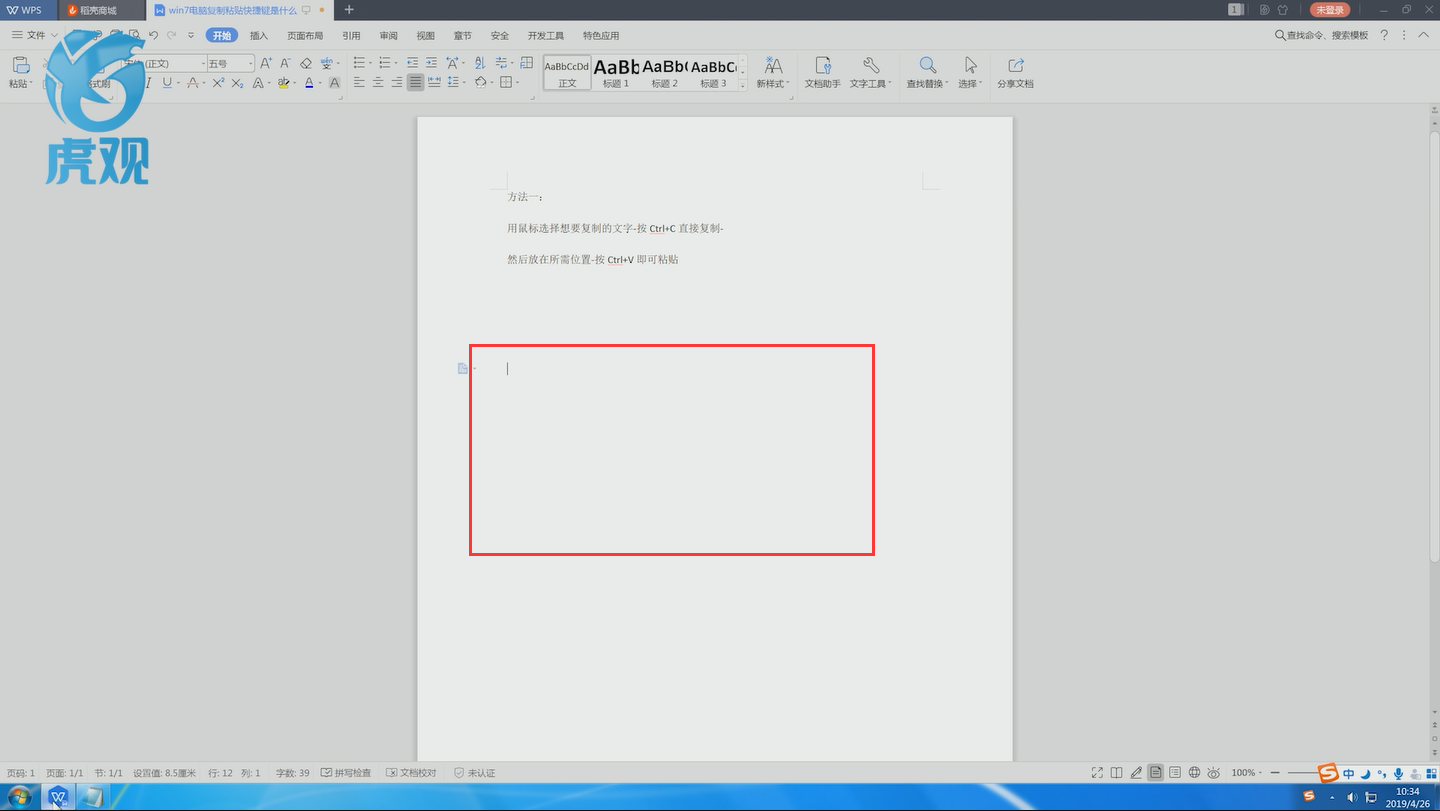The image size is (1440, 811).
Task: Click the Redo arrow in quick access bar
Action: [x=172, y=35]
